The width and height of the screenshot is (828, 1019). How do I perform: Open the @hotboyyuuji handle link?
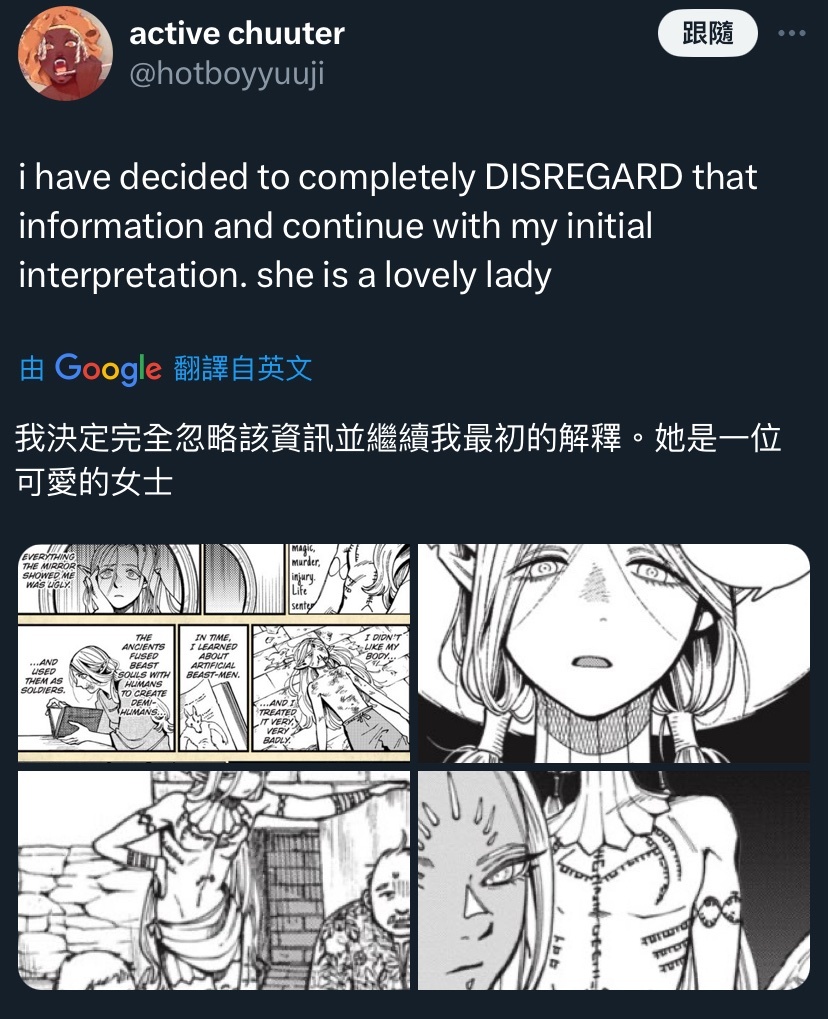[227, 73]
